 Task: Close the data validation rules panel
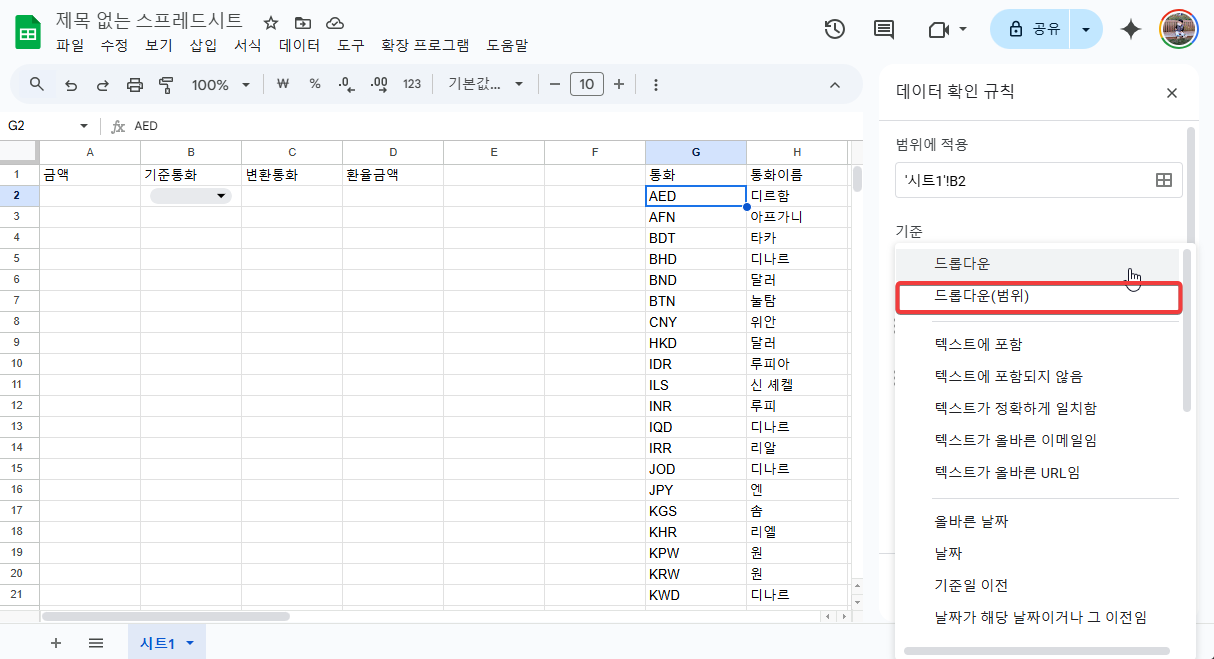pos(1172,92)
